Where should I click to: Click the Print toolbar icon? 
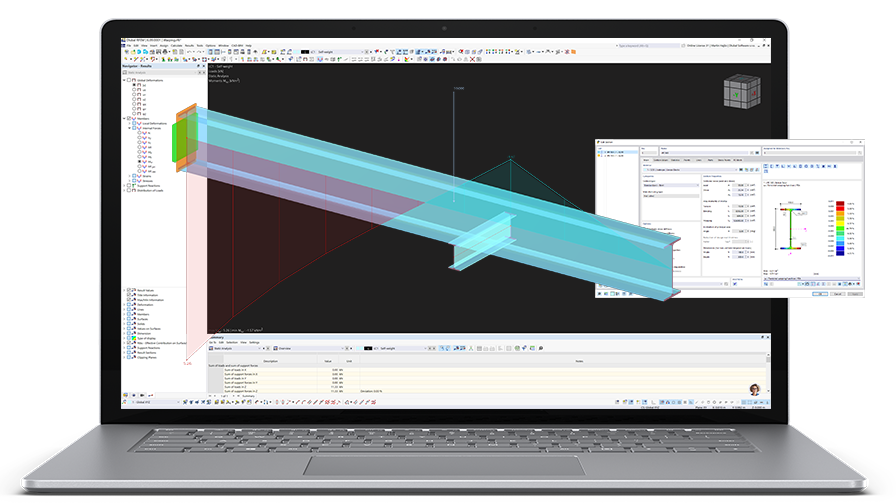pyautogui.click(x=165, y=52)
